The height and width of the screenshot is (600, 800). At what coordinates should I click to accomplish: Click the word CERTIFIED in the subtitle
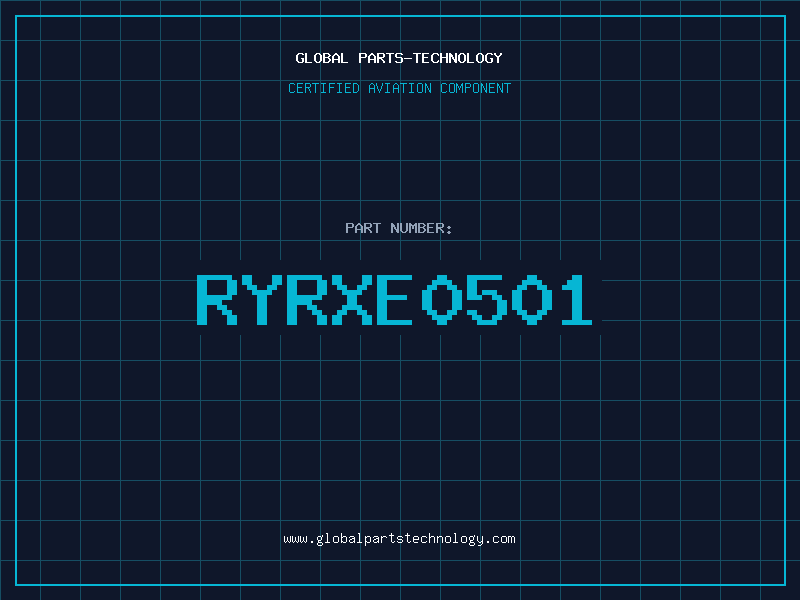pos(324,88)
